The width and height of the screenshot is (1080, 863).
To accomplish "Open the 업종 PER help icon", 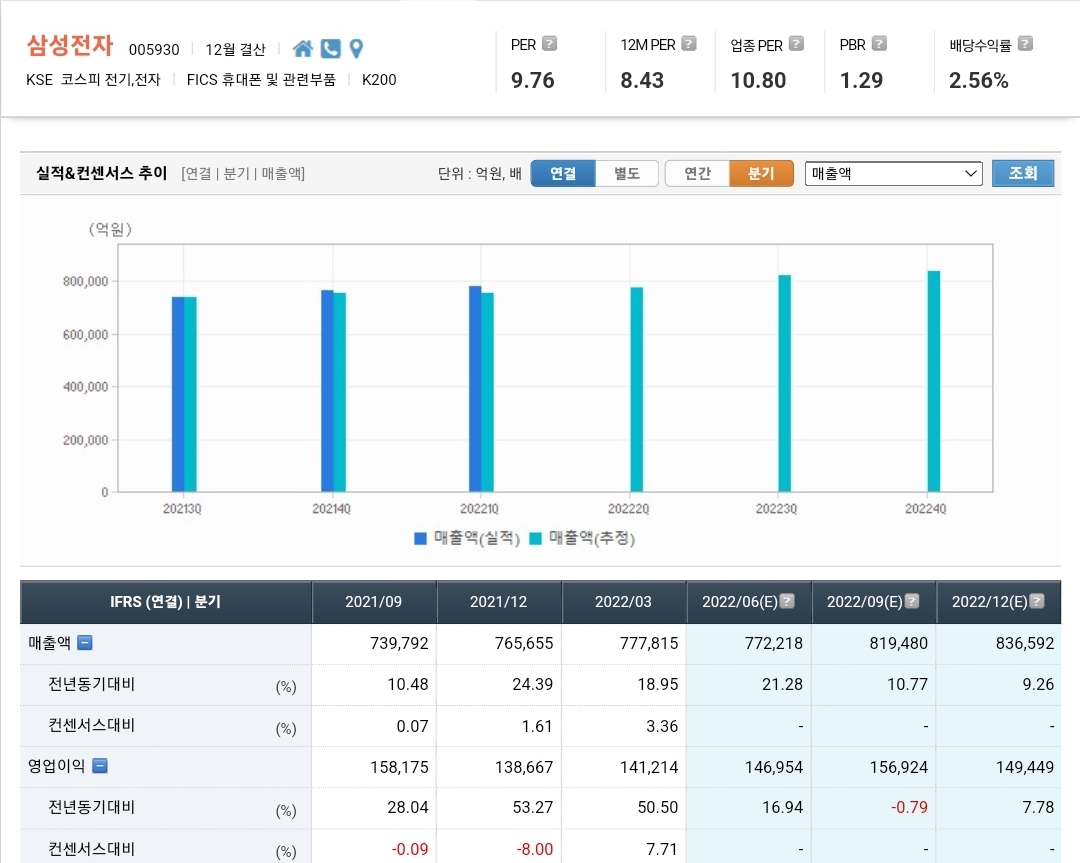I will point(796,43).
